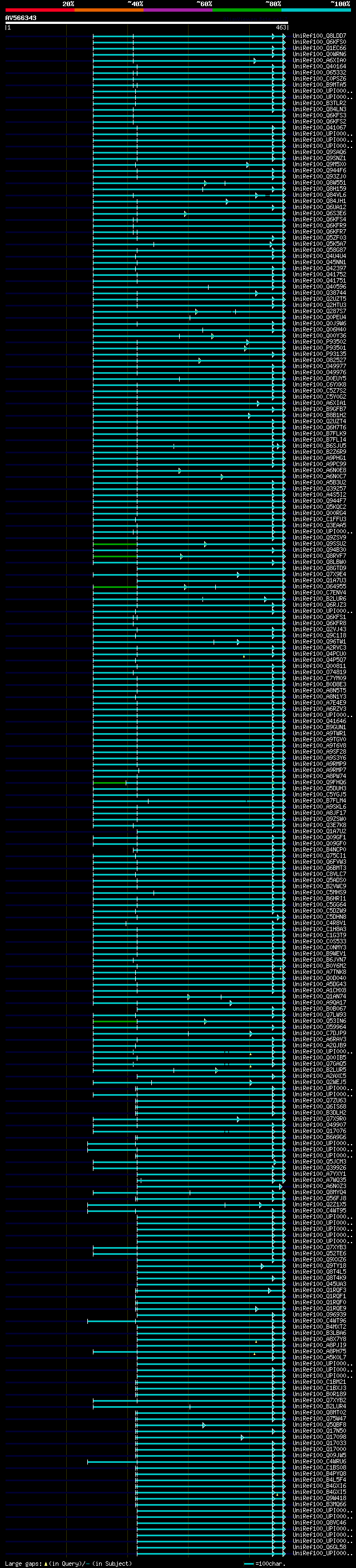This screenshot has width=356, height=1568.
Task: Select the UniRef100_Q6KFS3 hit
Action: pos(319,116)
